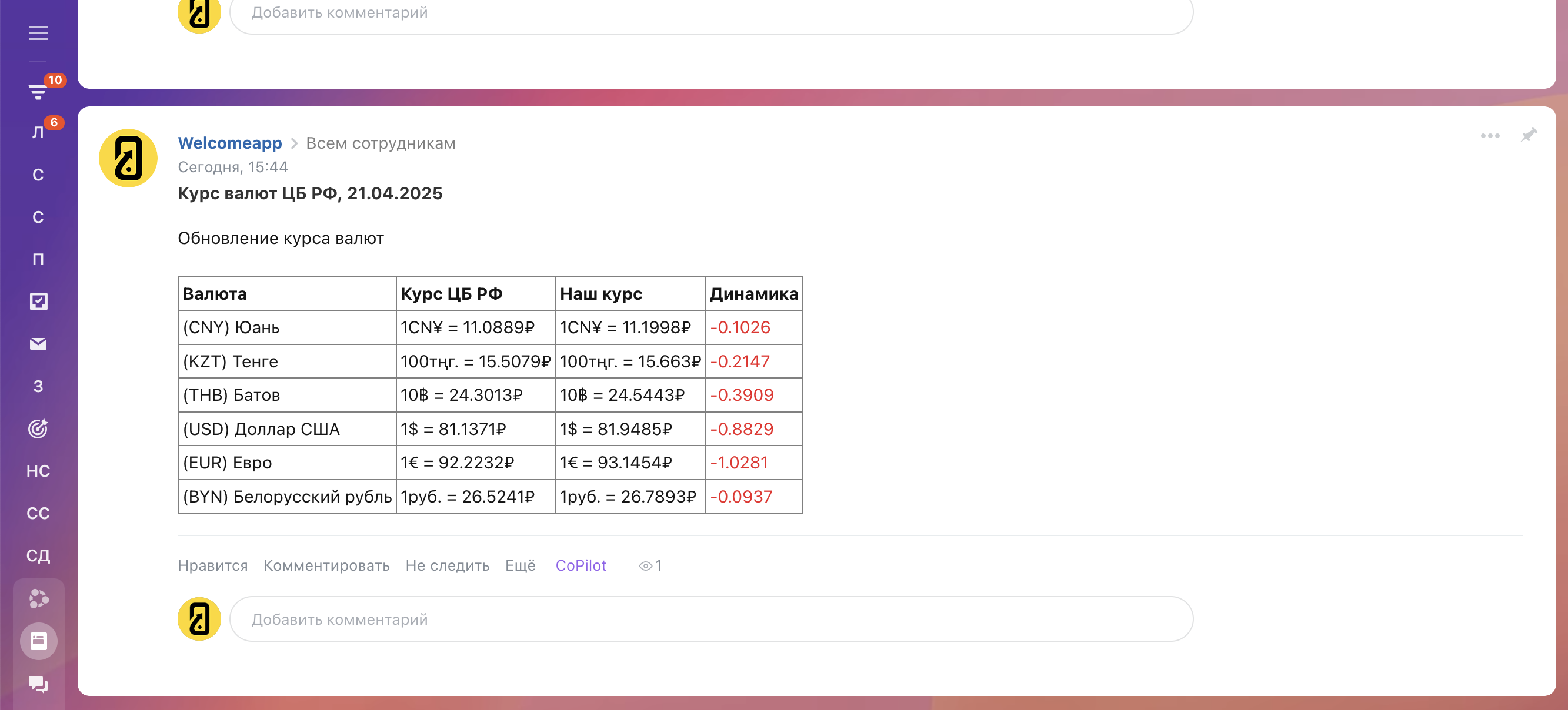Open the mail envelope icon in sidebar
This screenshot has height=710, width=1568.
pos(38,344)
